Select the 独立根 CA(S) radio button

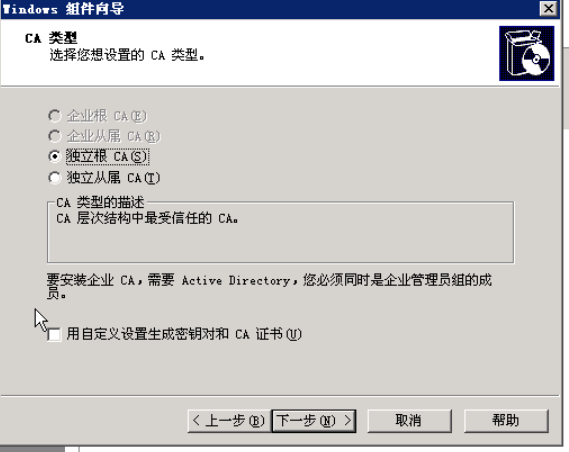tap(54, 156)
